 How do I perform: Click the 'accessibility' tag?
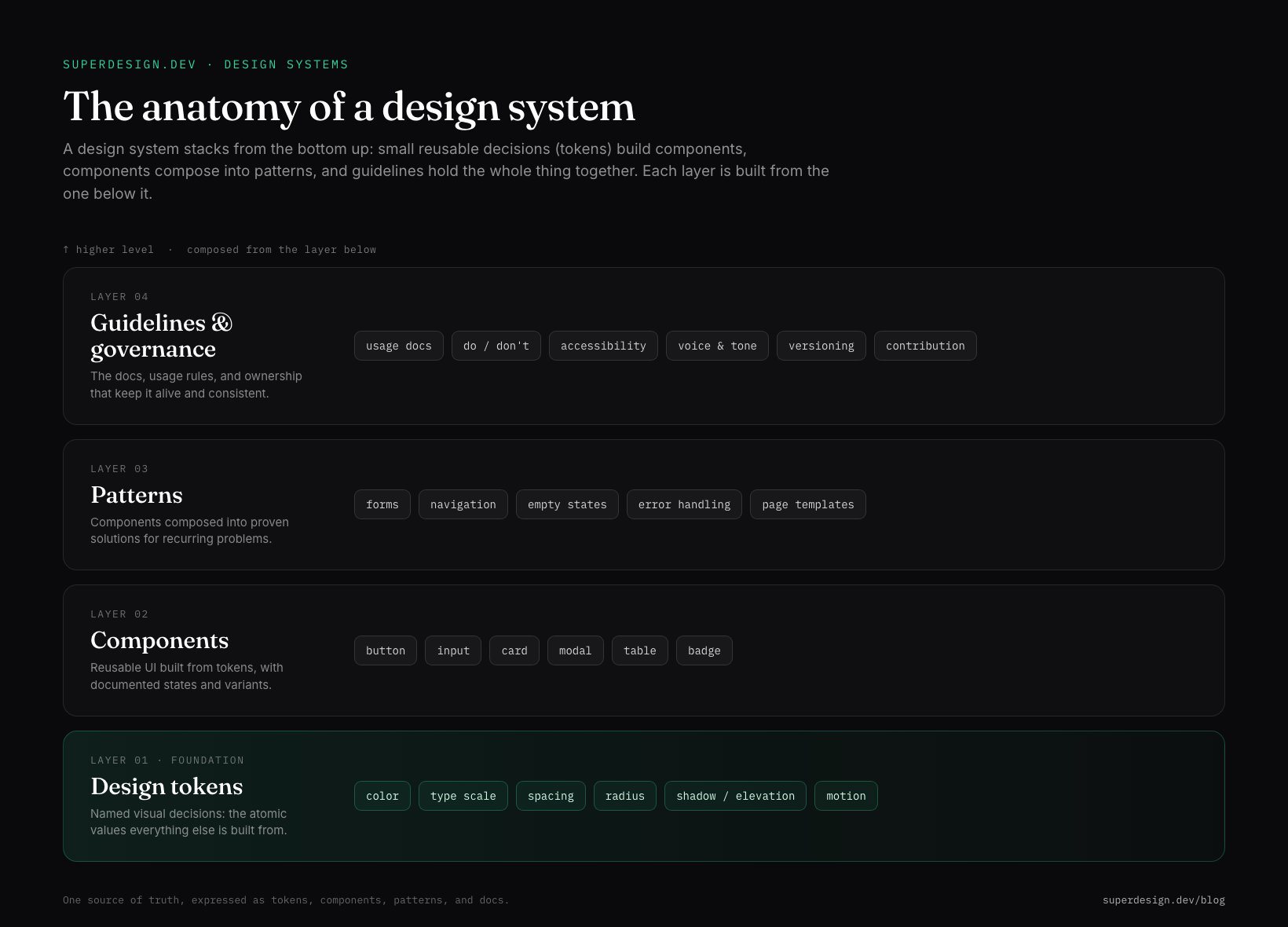[603, 346]
